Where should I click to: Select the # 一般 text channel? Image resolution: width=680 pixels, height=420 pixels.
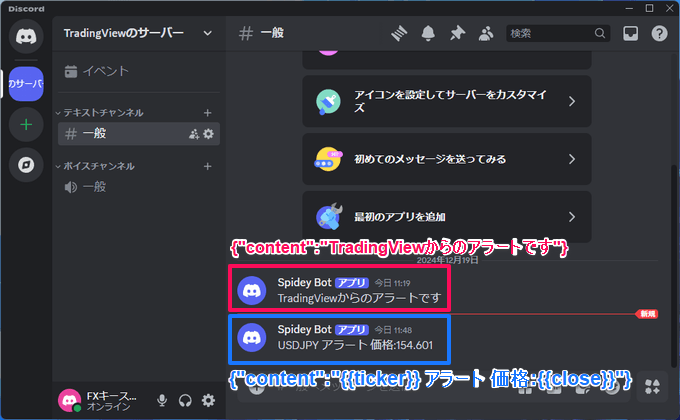click(x=139, y=134)
